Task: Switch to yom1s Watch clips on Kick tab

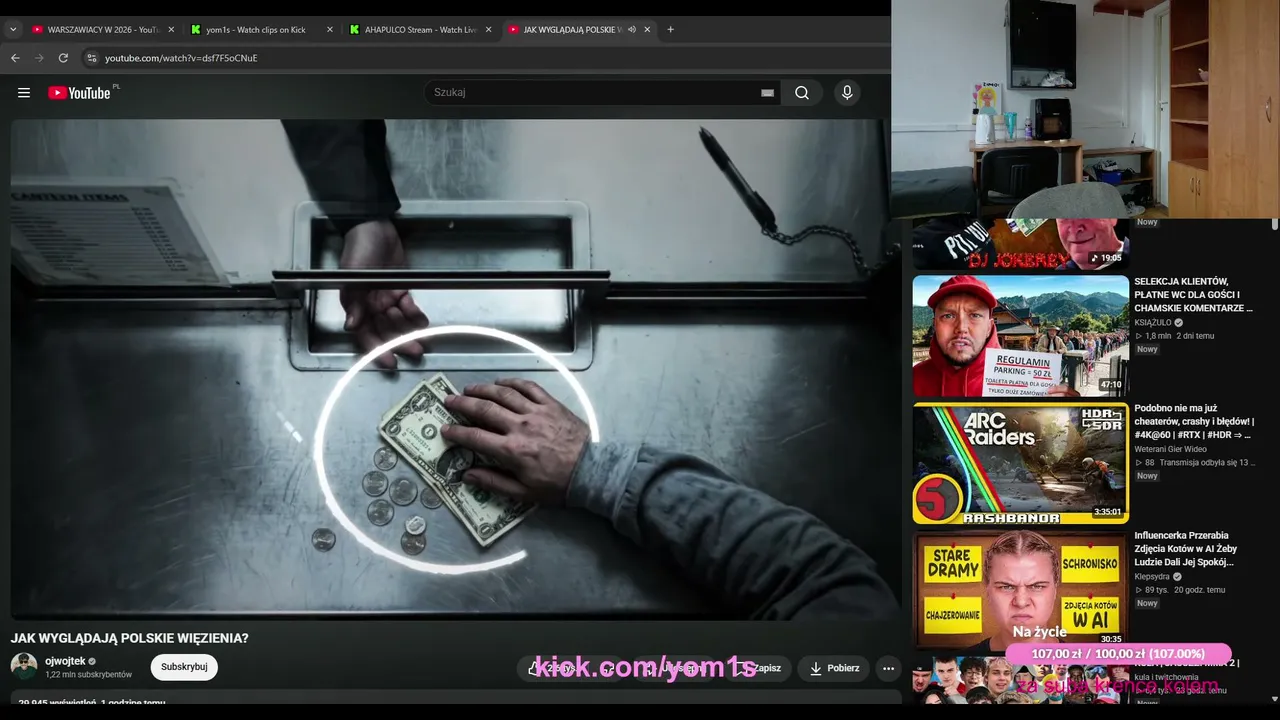Action: 260,29
